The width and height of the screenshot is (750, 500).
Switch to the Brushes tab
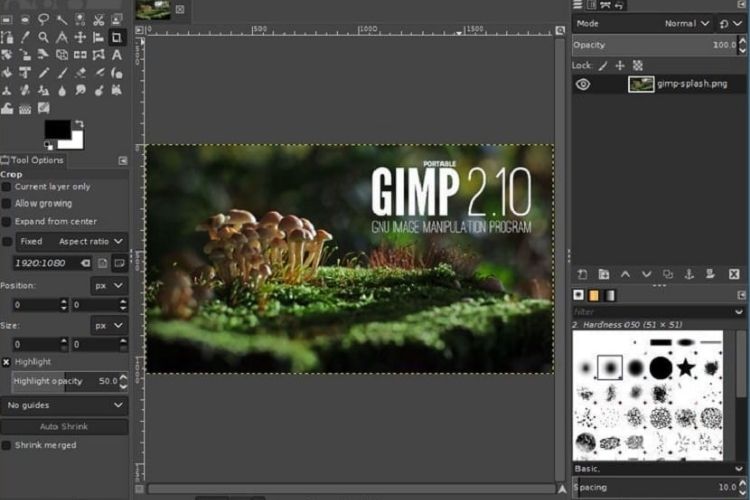578,295
